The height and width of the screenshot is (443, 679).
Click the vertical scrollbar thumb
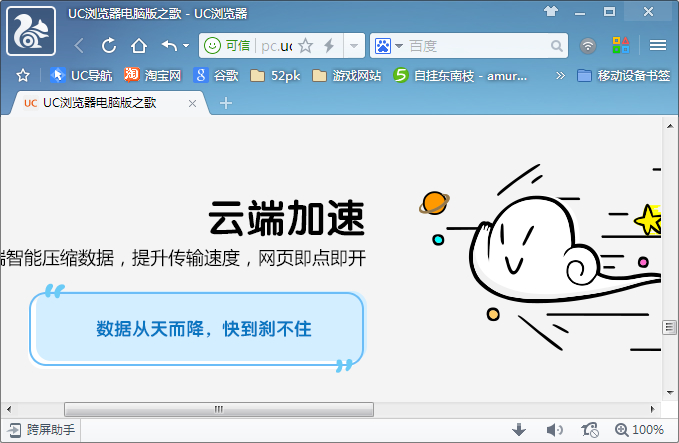coord(670,327)
